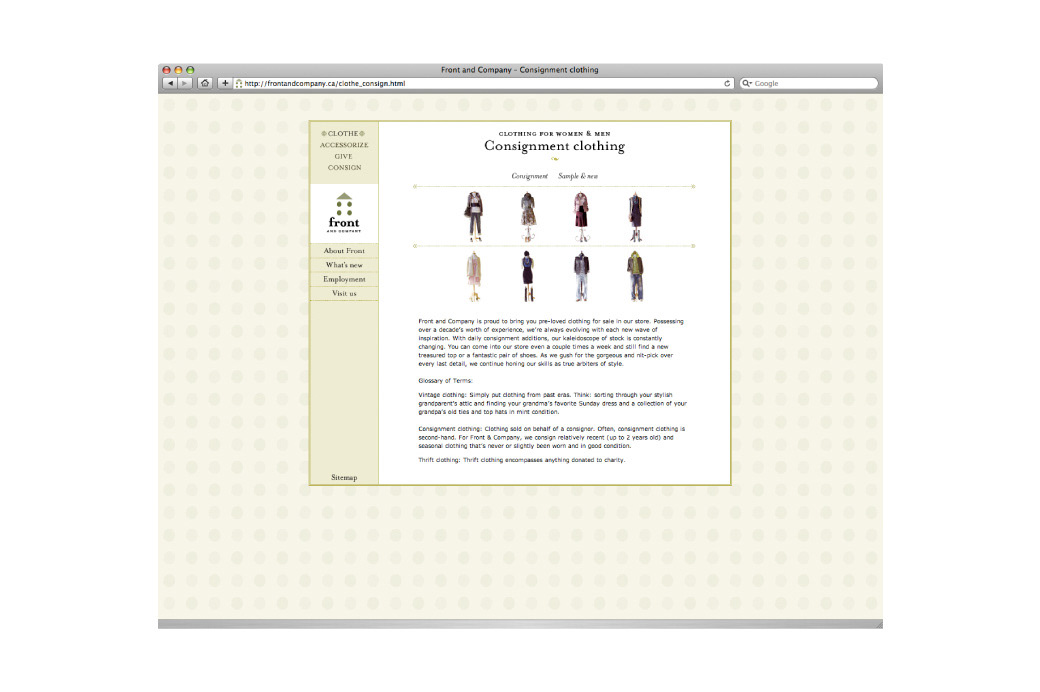View bottom-row navy dress outfit thumbnail
This screenshot has height=692, width=1040.
528,276
